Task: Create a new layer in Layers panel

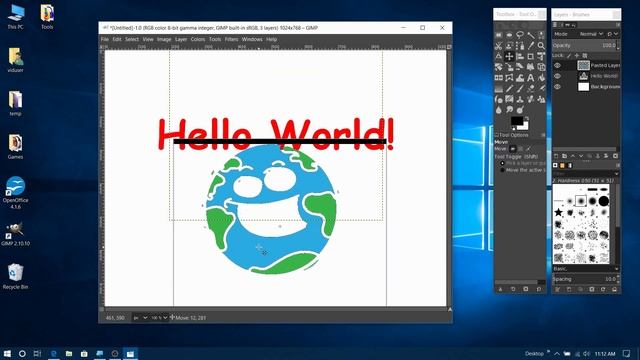Action: point(556,156)
